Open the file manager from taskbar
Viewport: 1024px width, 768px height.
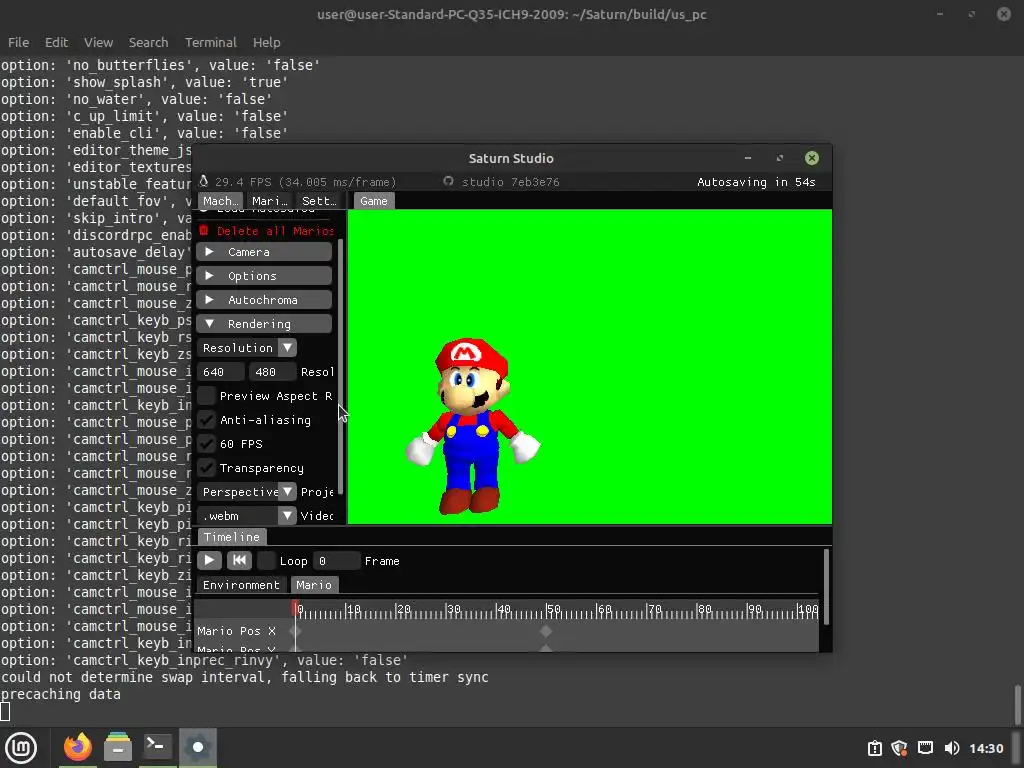coord(118,747)
